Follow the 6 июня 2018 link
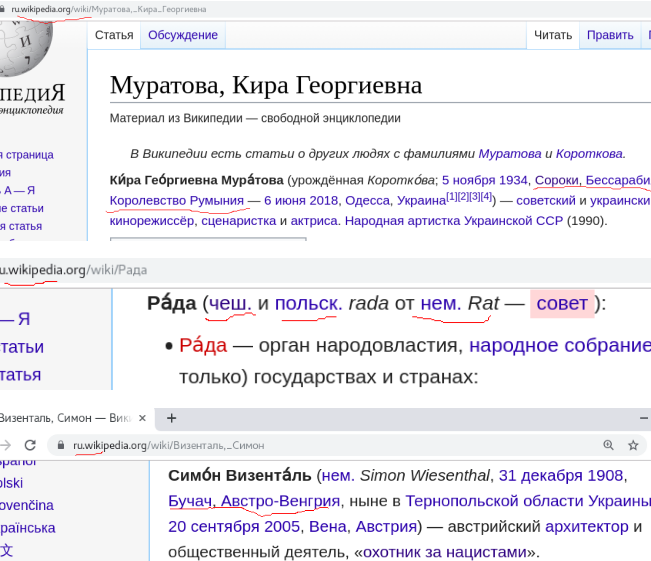The image size is (651, 561). click(301, 200)
